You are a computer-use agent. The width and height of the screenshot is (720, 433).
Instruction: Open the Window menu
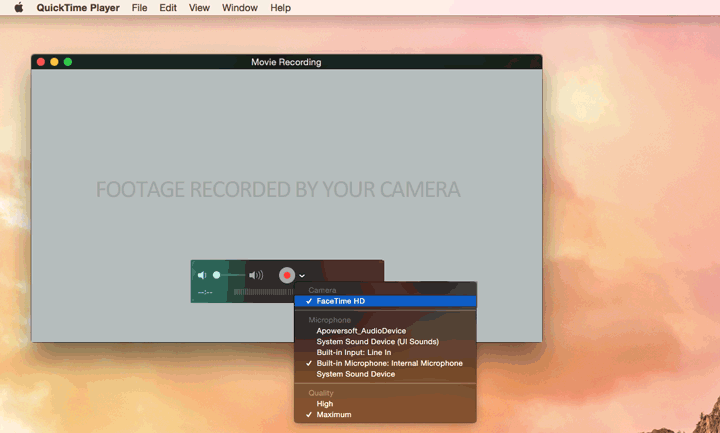[239, 8]
